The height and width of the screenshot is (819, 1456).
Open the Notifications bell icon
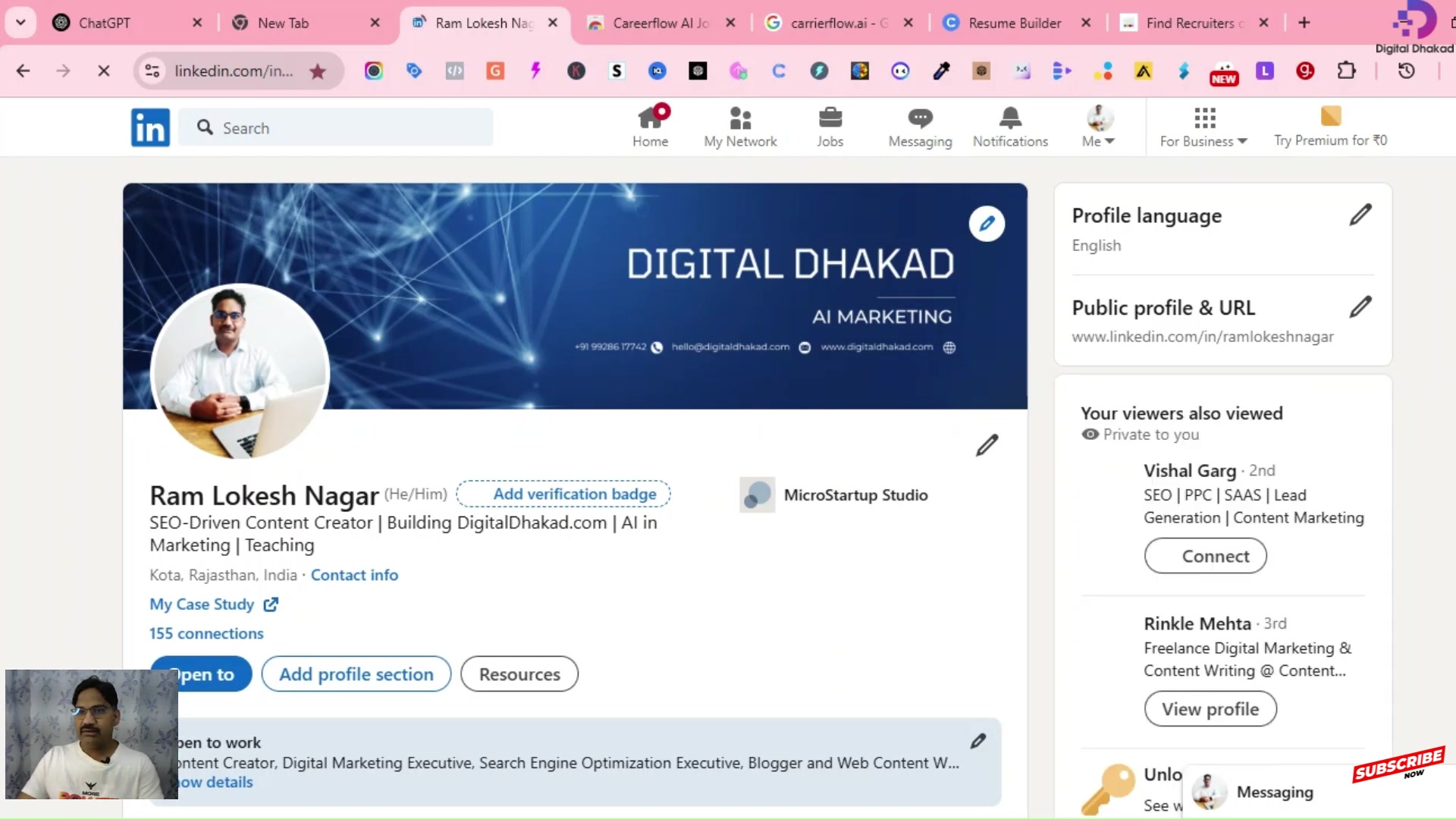pyautogui.click(x=1010, y=127)
